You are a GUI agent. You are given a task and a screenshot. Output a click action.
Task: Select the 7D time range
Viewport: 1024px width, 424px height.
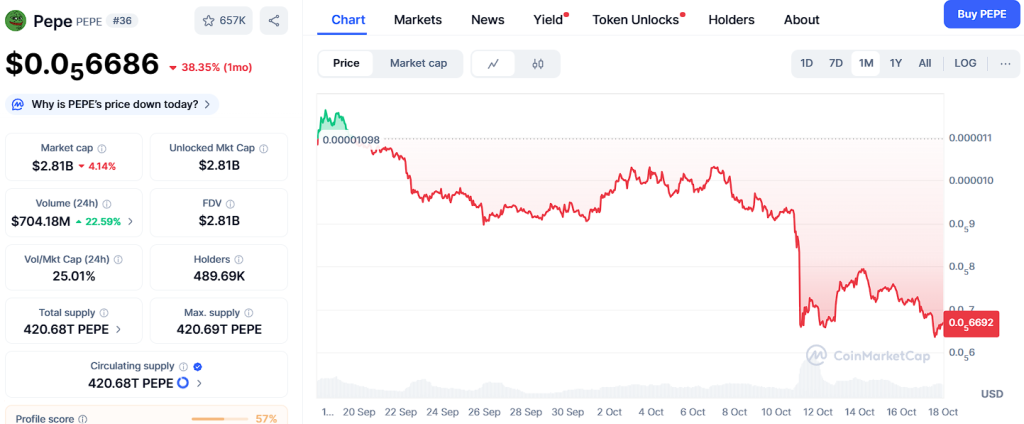[x=836, y=63]
